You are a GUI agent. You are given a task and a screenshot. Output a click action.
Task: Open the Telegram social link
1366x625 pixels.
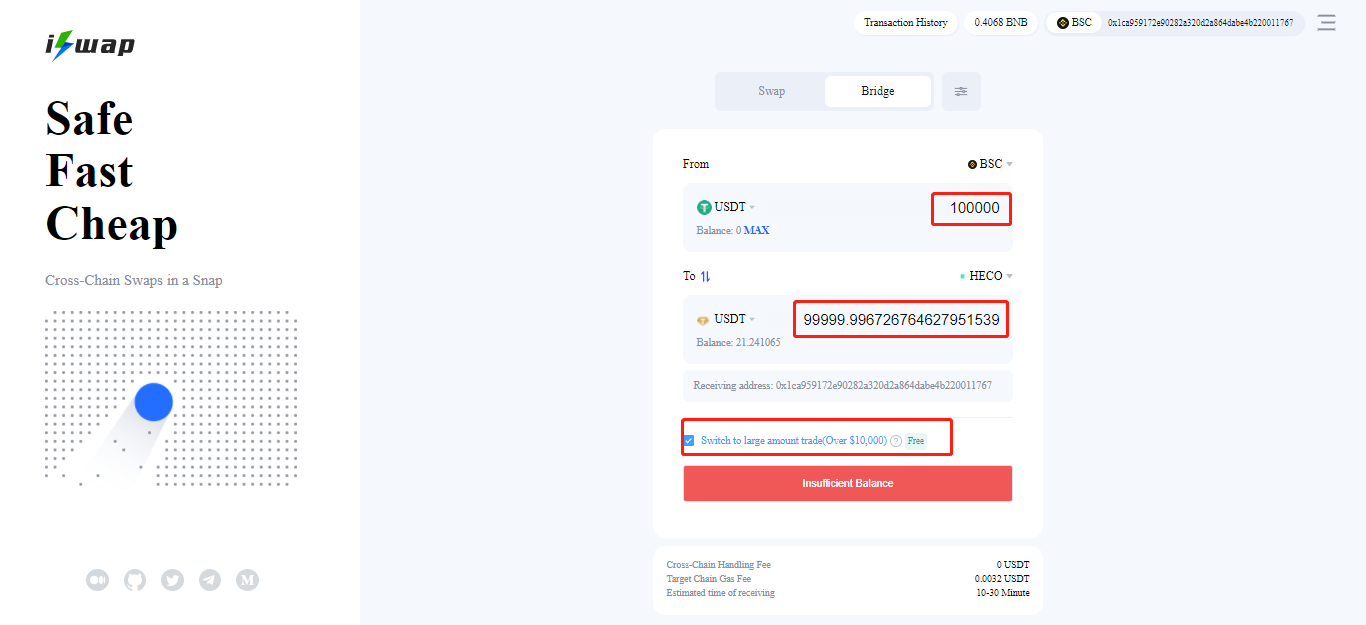(210, 579)
